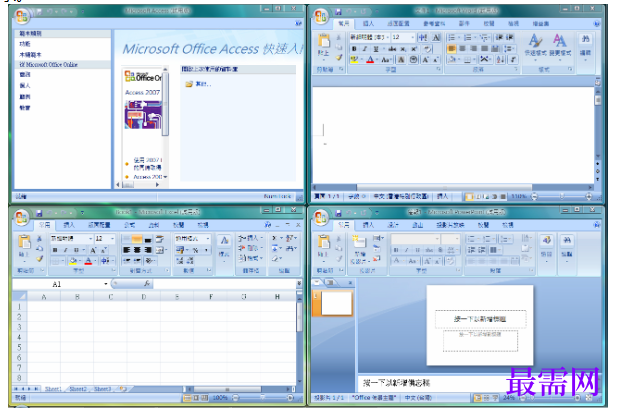Toggle Bold in the Excel ribbon
This screenshot has height=413, width=618.
click(x=55, y=250)
